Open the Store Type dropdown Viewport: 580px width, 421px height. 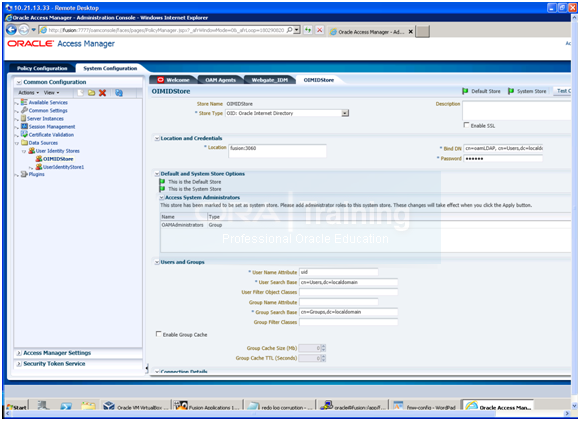(x=345, y=113)
